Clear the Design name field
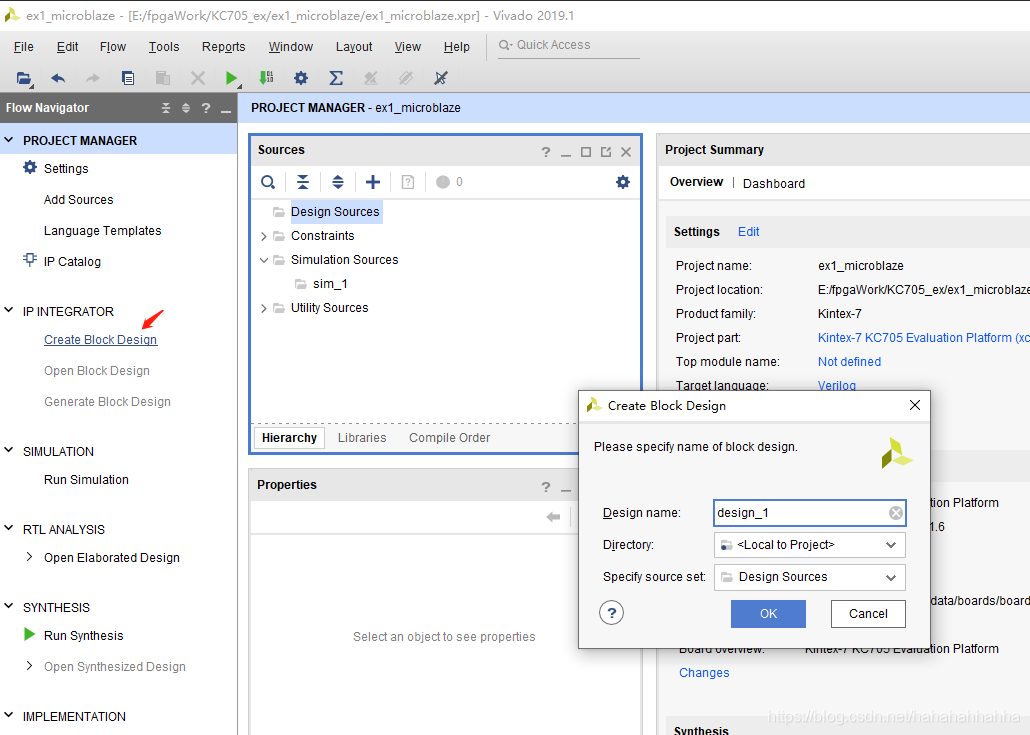1030x735 pixels. pyautogui.click(x=895, y=513)
